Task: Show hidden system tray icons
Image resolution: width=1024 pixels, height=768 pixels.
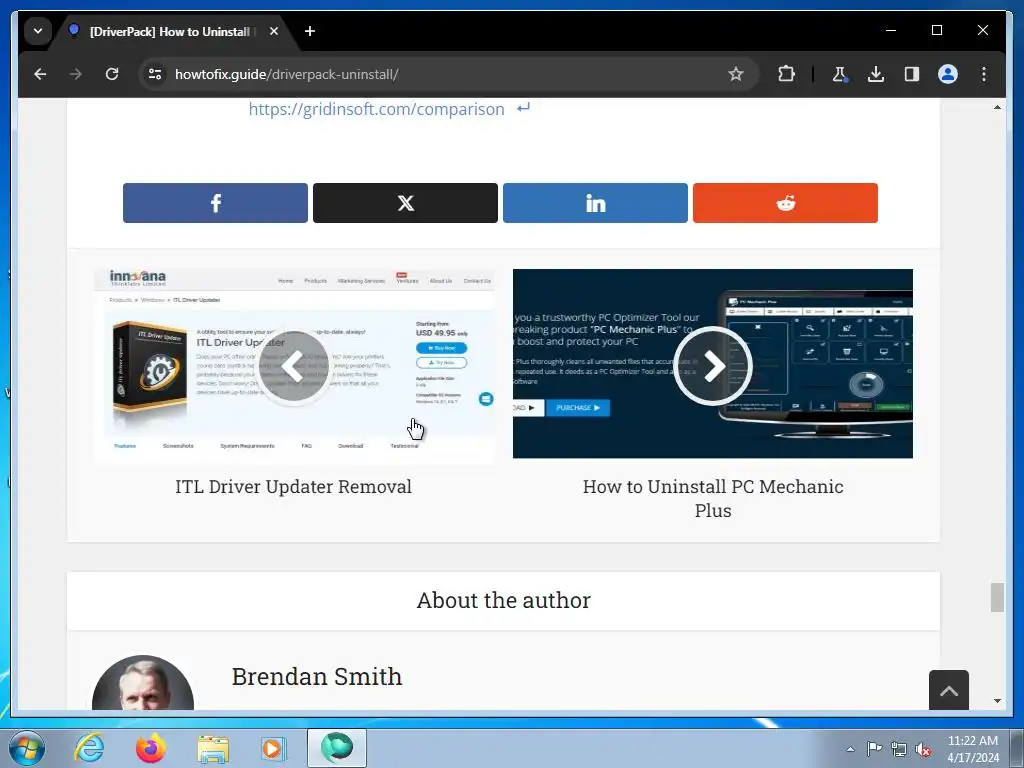Action: pyautogui.click(x=850, y=749)
